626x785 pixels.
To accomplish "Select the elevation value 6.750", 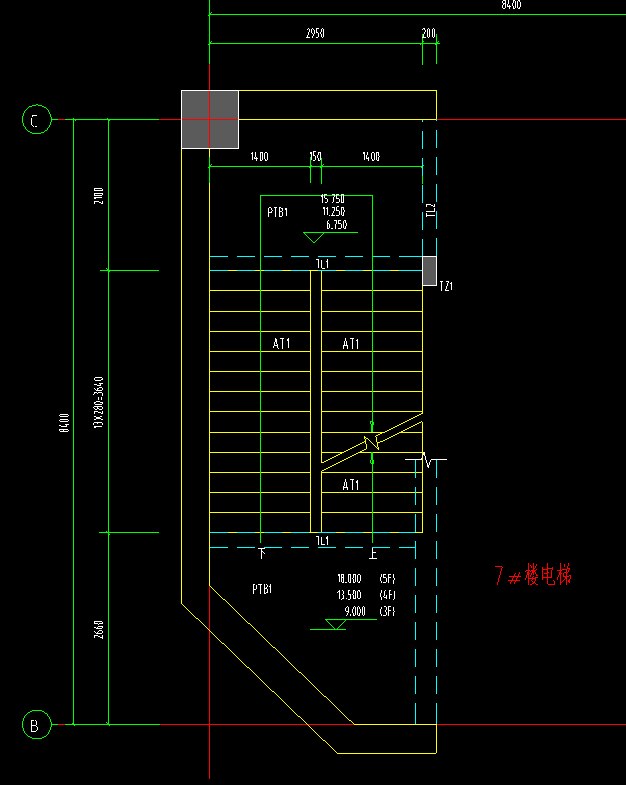I will [x=337, y=225].
